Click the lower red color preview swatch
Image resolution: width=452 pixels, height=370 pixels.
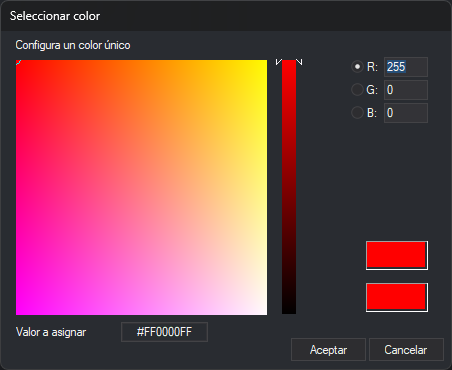[397, 298]
